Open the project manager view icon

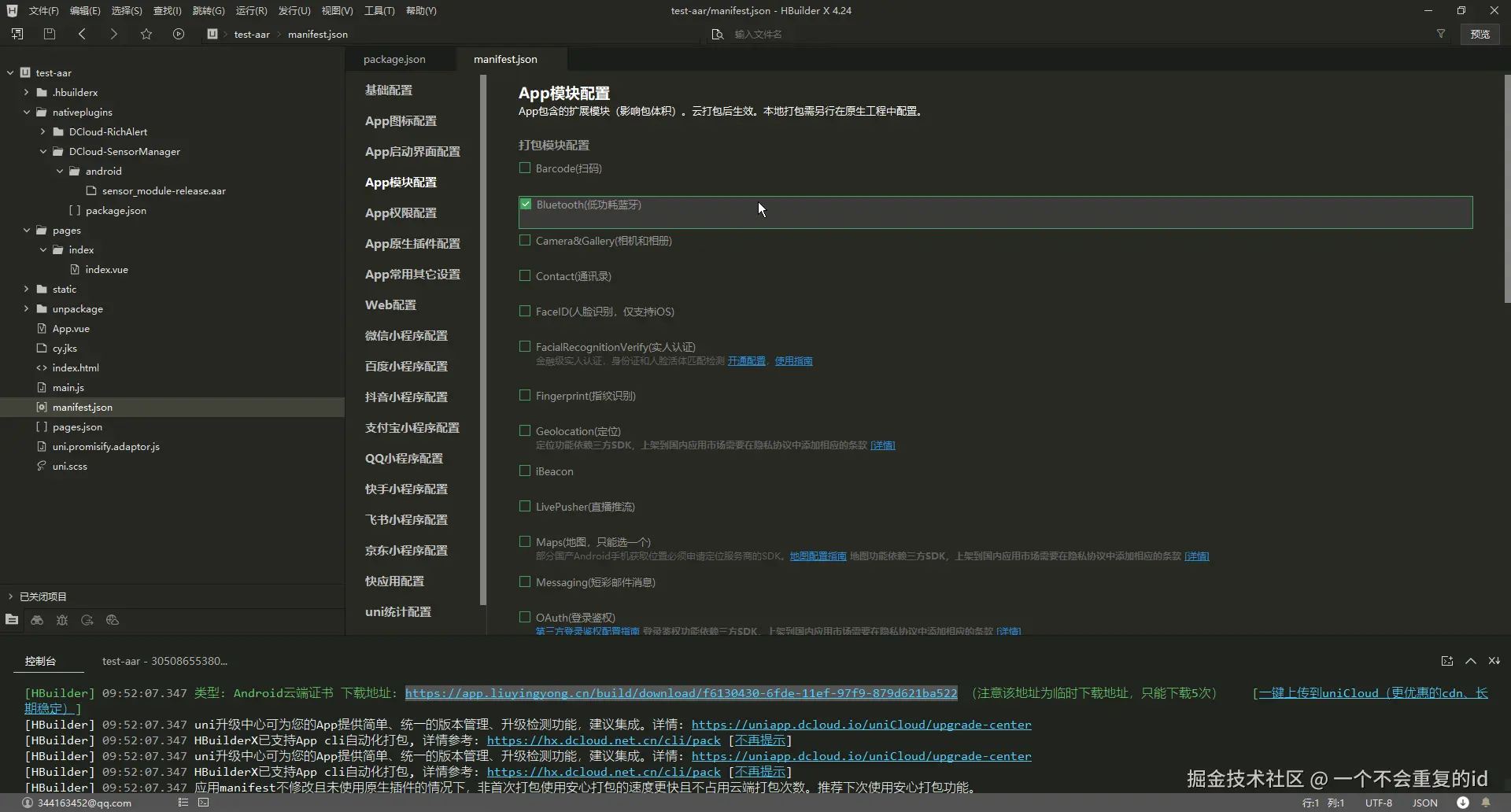point(12,620)
